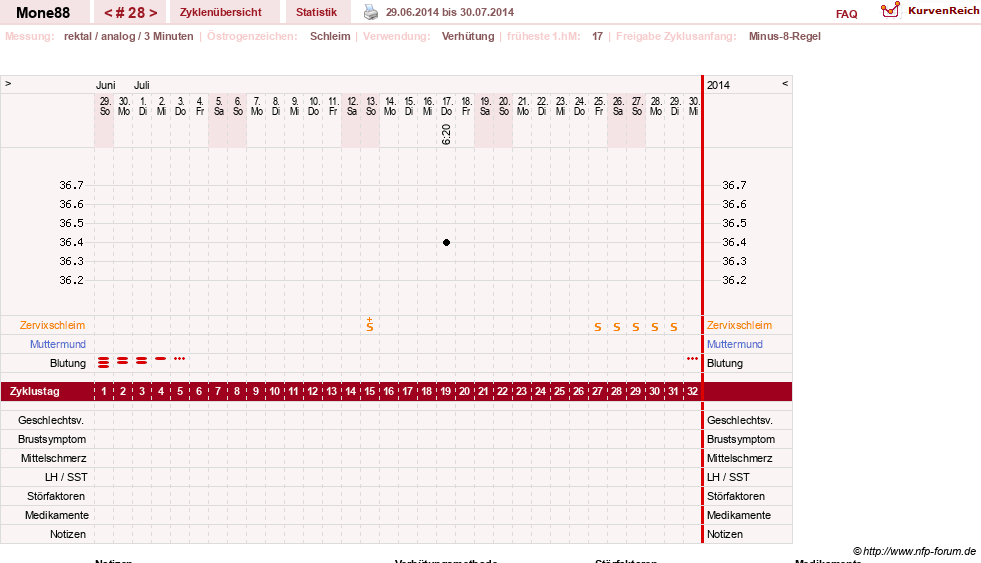Collapse chart with the right '<' arrow
This screenshot has width=981, height=563.
tap(785, 84)
